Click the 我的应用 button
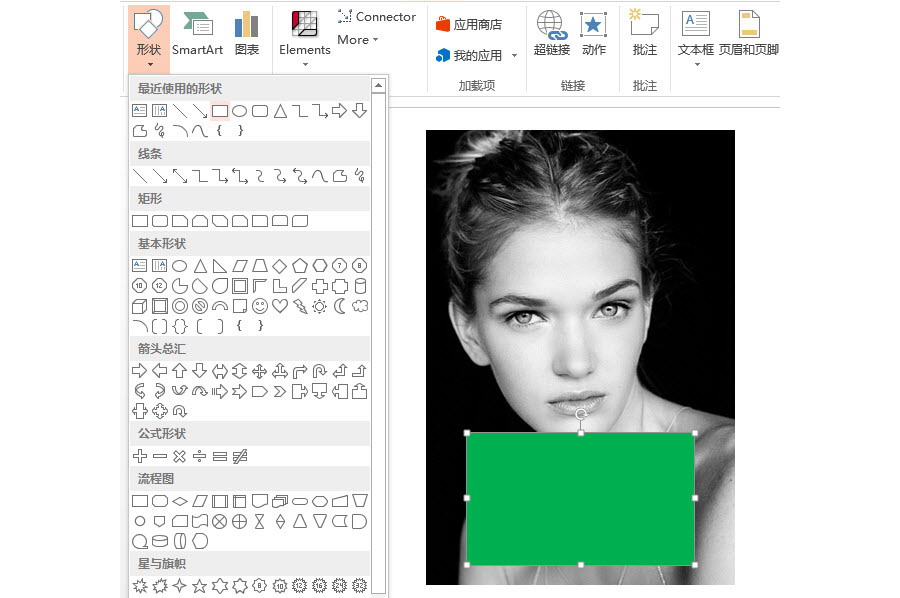The image size is (900, 598). tap(469, 55)
